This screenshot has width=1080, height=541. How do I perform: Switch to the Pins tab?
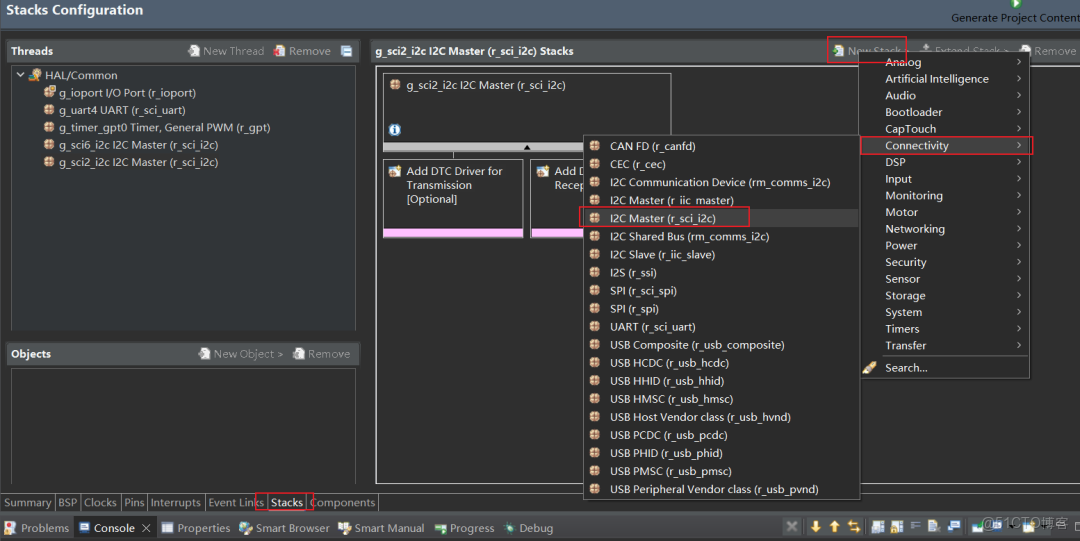click(134, 502)
